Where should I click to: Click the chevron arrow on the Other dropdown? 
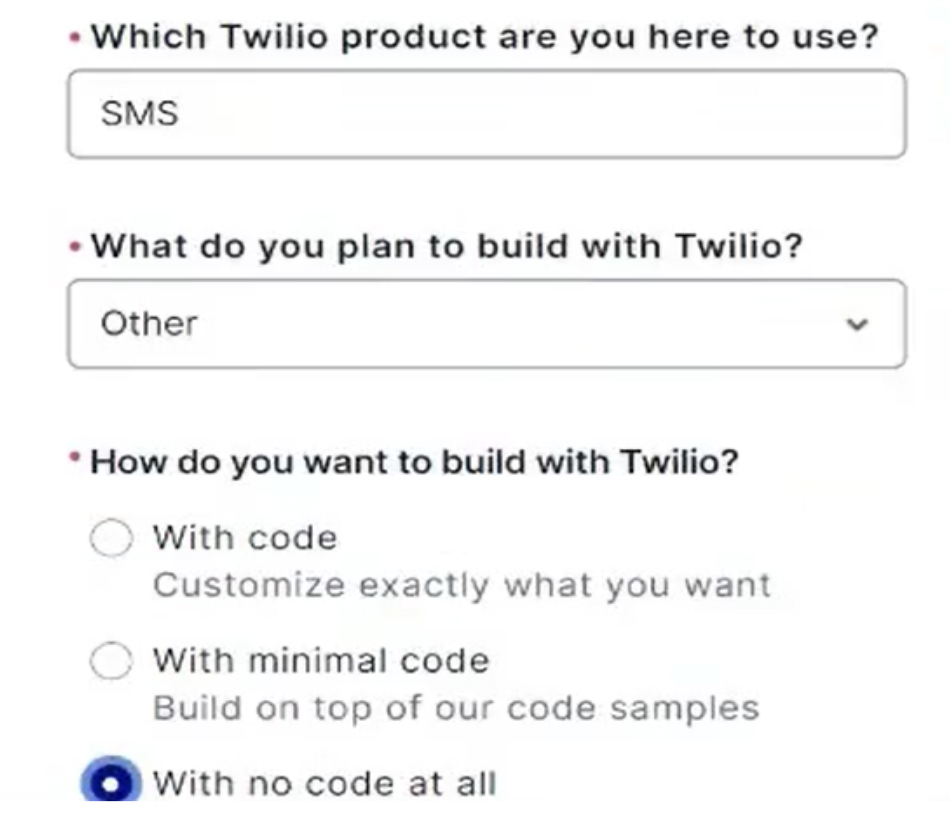click(856, 325)
